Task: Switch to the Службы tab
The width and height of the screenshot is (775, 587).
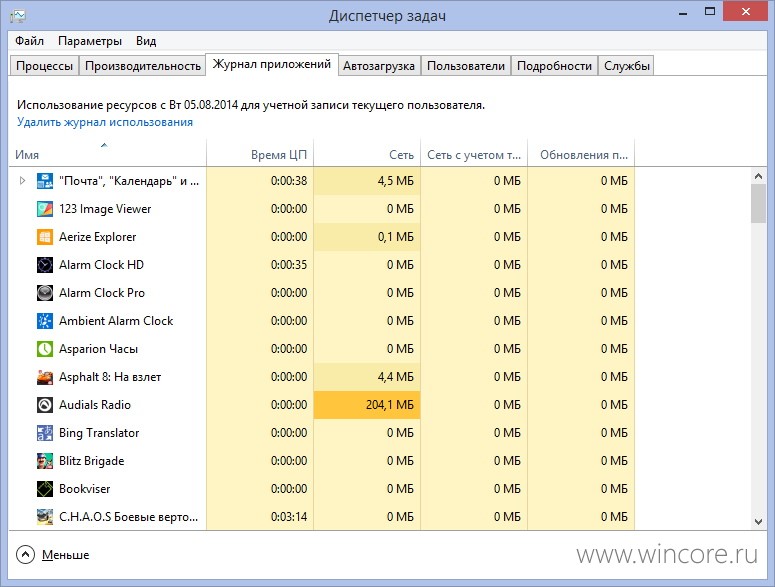Action: 627,66
